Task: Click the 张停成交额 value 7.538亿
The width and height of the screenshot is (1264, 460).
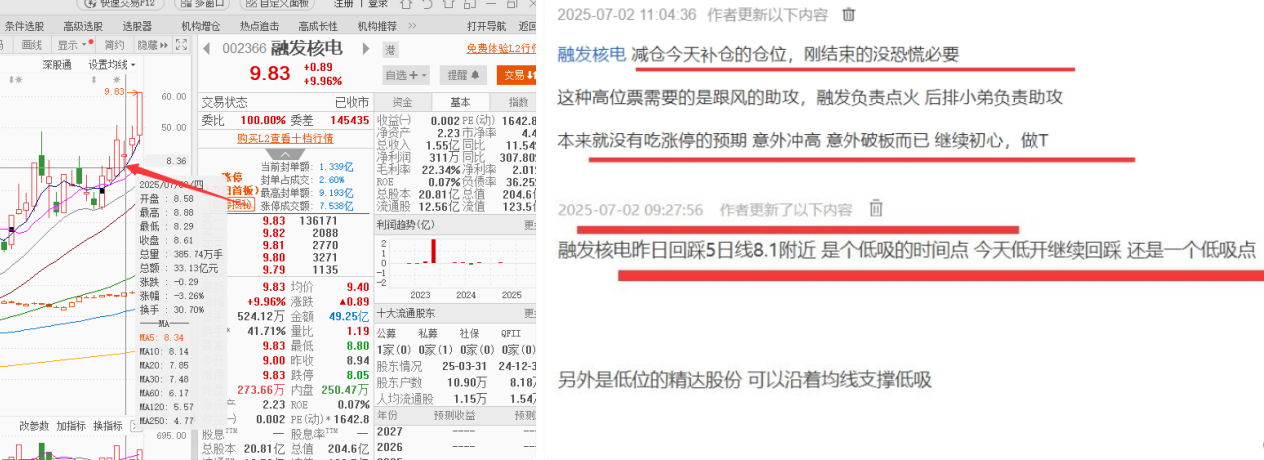Action: [x=335, y=204]
